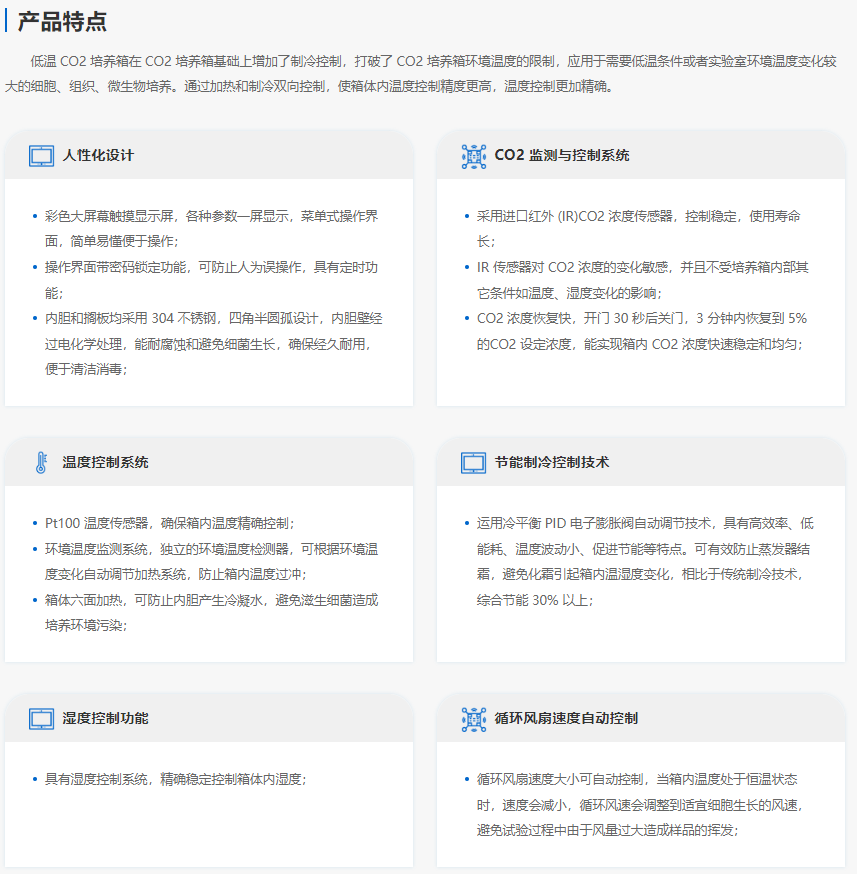Click the monitor icon beside 湿度控制功能

[x=41, y=719]
